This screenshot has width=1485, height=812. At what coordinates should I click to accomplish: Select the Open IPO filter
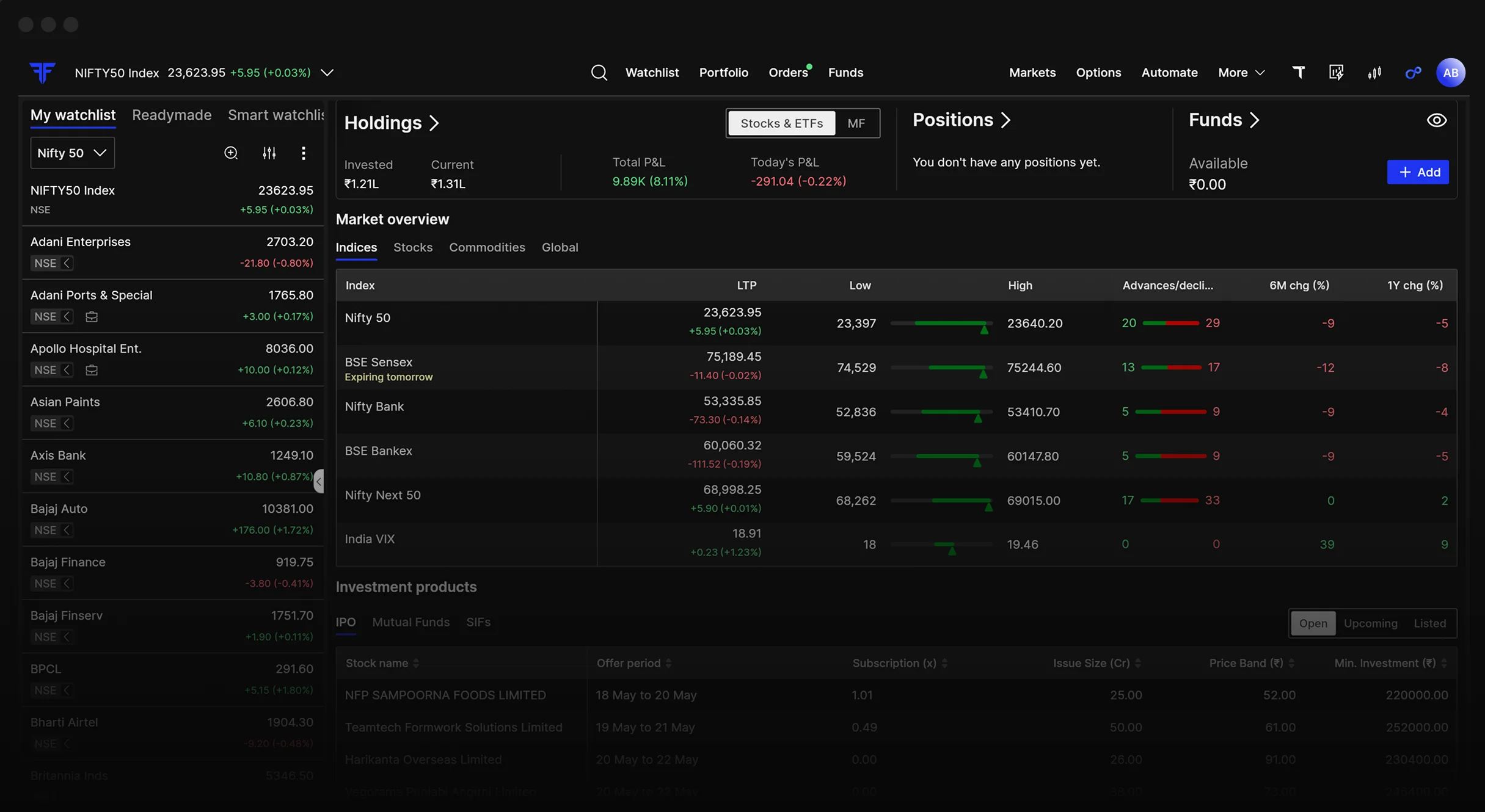point(1313,623)
